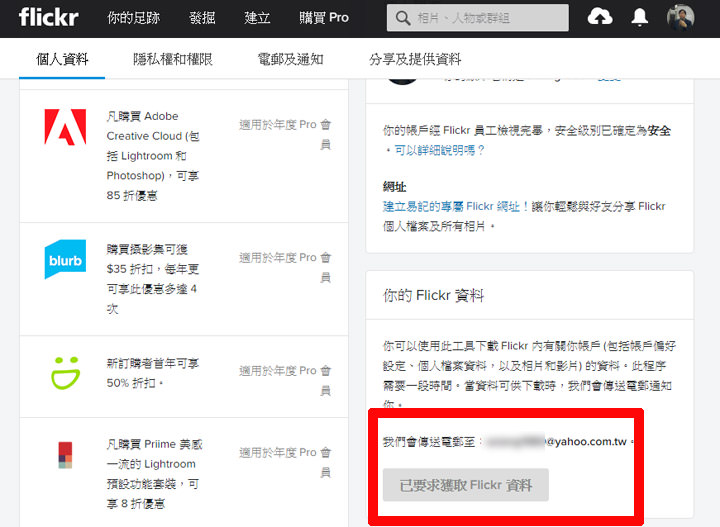Click 適用於年度 Pro 會員 beside 50% offer
Image resolution: width=720 pixels, height=527 pixels.
(285, 380)
